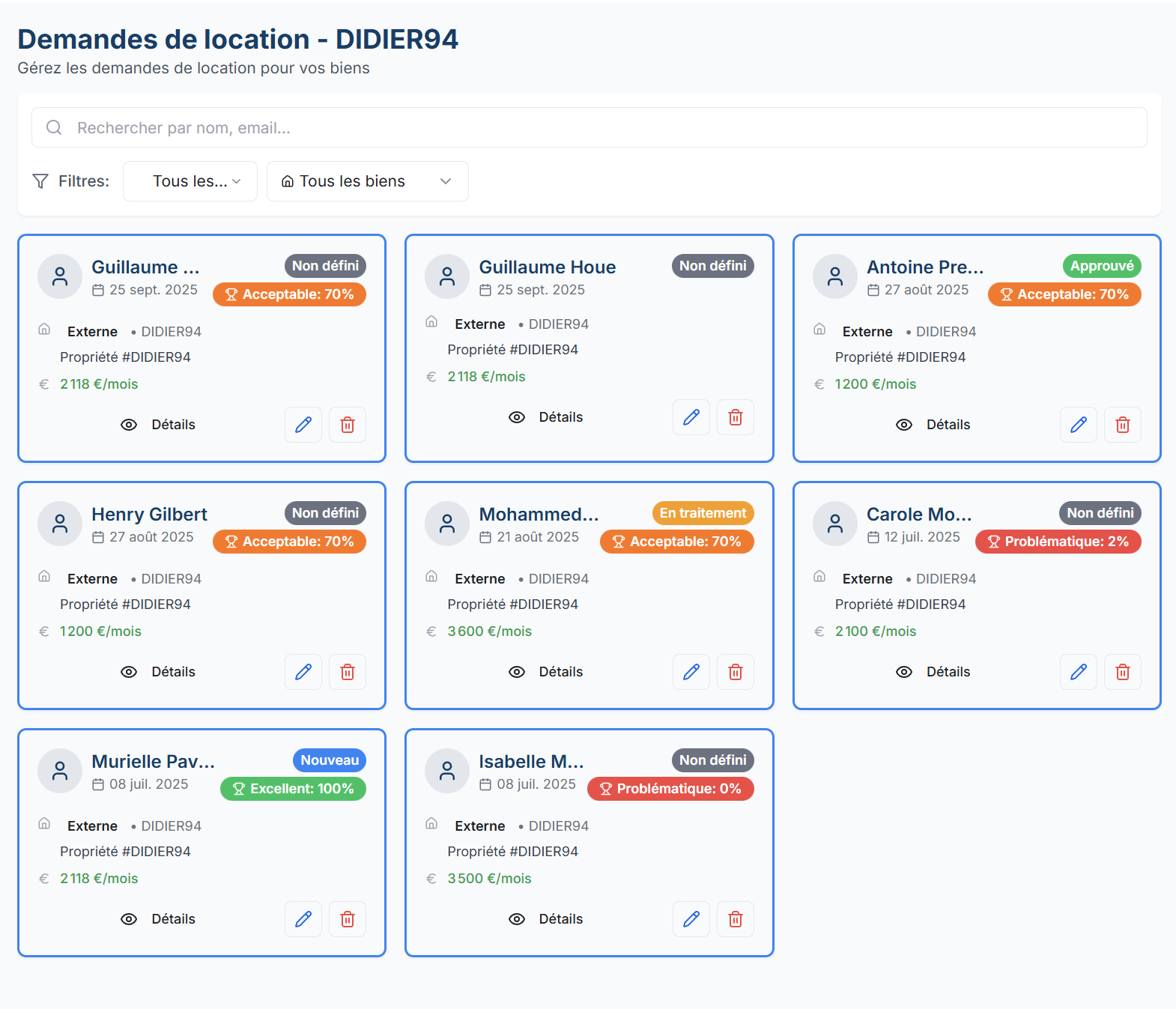Edit Isabelle M... request with pencil icon
The image size is (1176, 1009).
pos(691,919)
